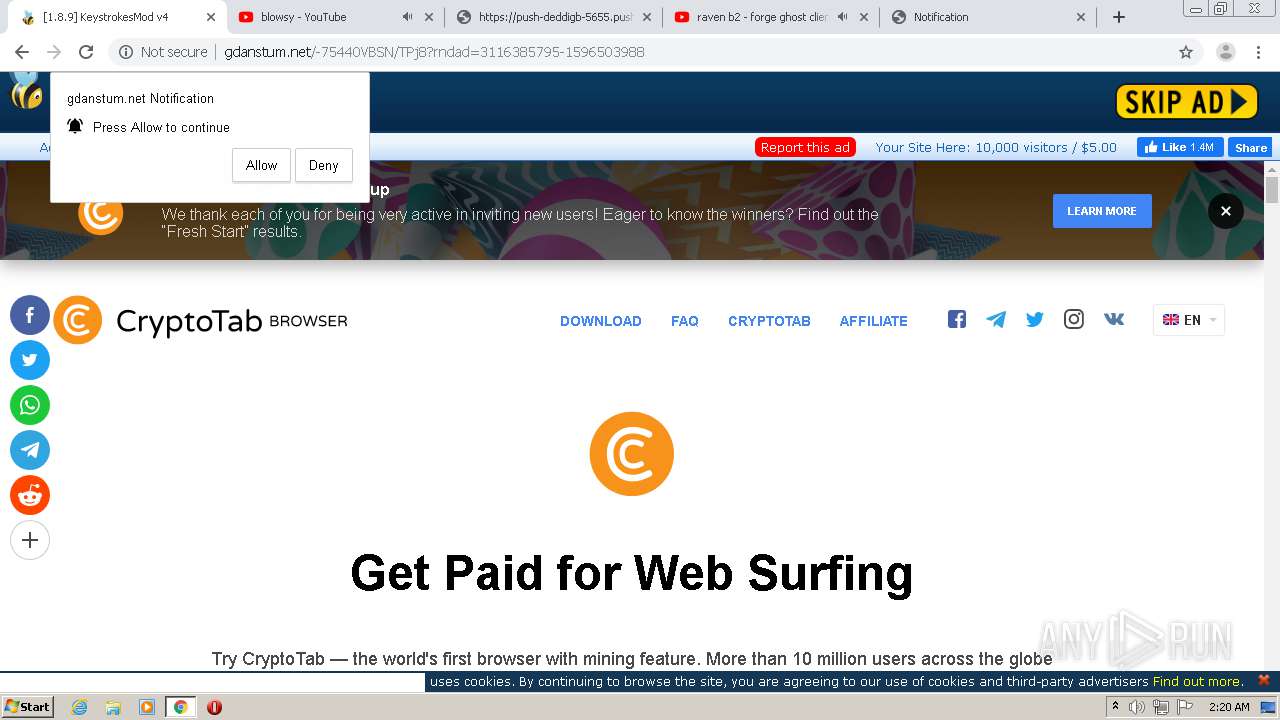1280x720 pixels.
Task: Click the Facebook Like 1.4M button
Action: click(1180, 147)
